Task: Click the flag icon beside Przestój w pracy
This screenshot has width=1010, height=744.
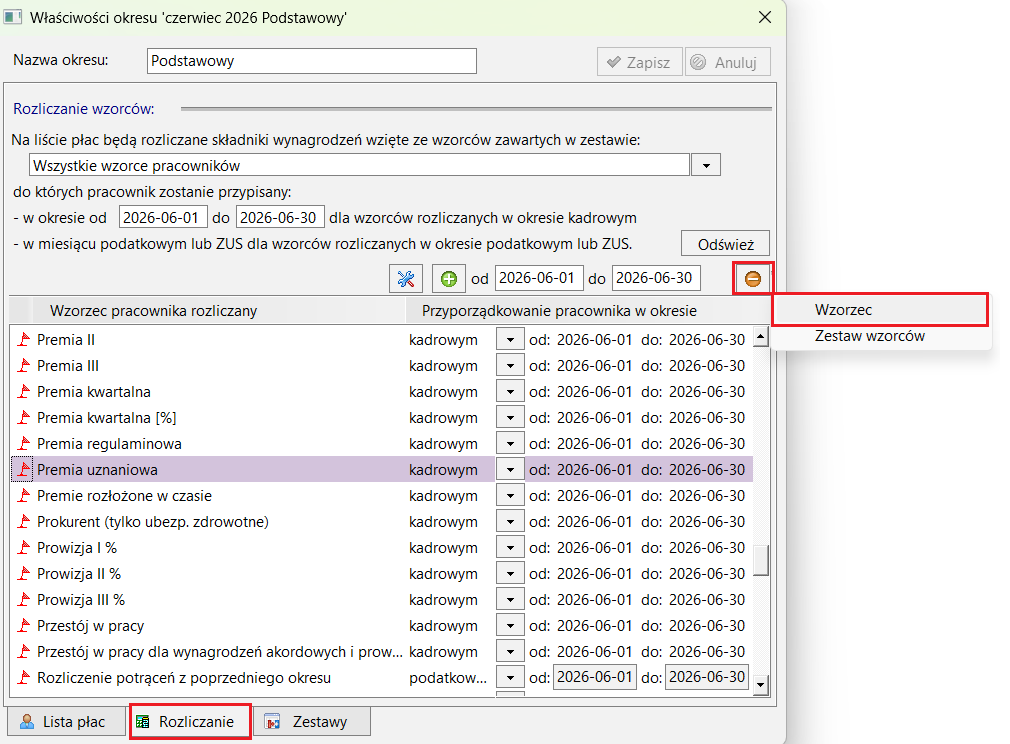Action: [24, 625]
